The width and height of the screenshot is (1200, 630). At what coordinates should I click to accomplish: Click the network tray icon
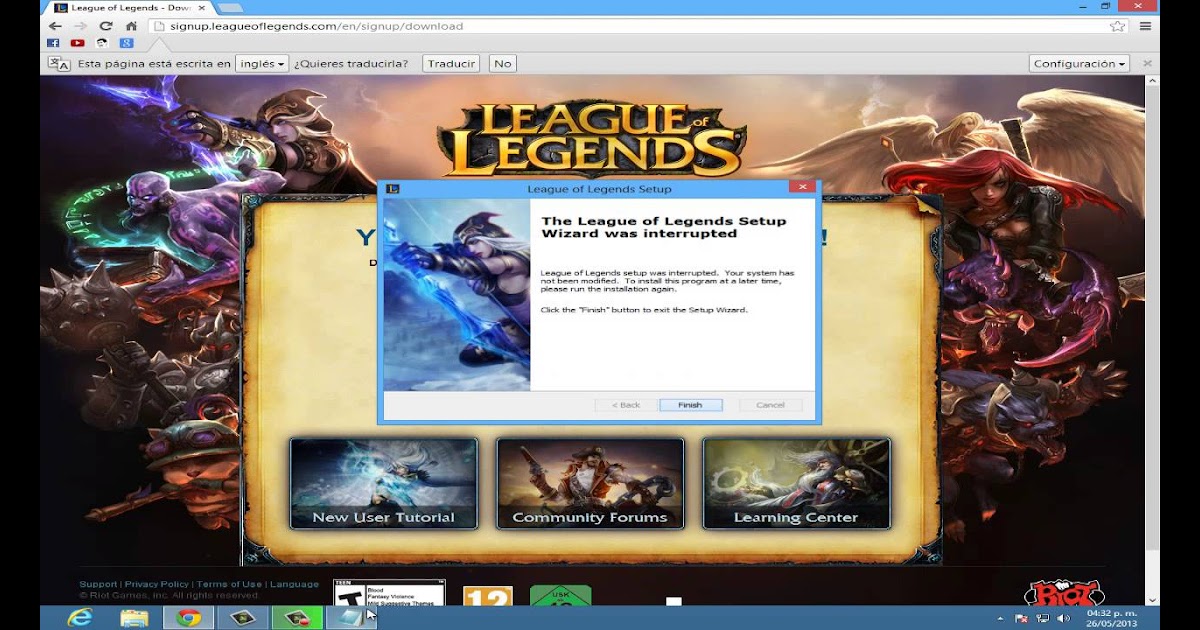(1043, 618)
